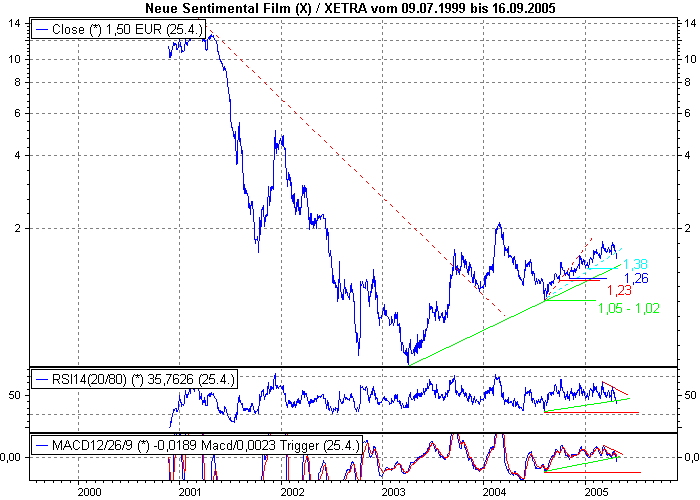Viewport: 700px width, 500px height.
Task: Click the left y-axis '10' price label
Action: [x=14, y=59]
